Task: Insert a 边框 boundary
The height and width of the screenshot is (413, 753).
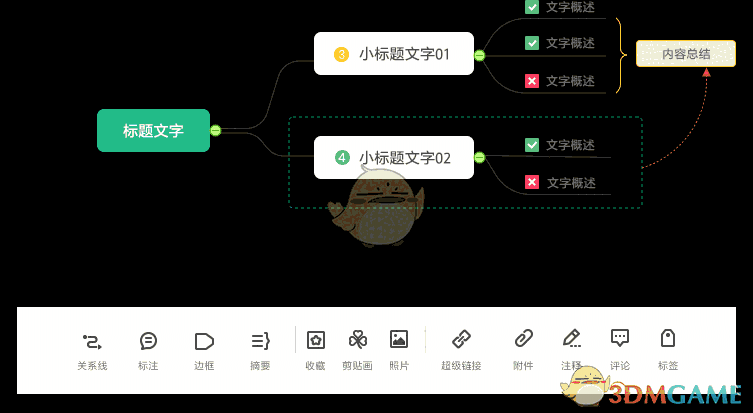Action: [204, 352]
